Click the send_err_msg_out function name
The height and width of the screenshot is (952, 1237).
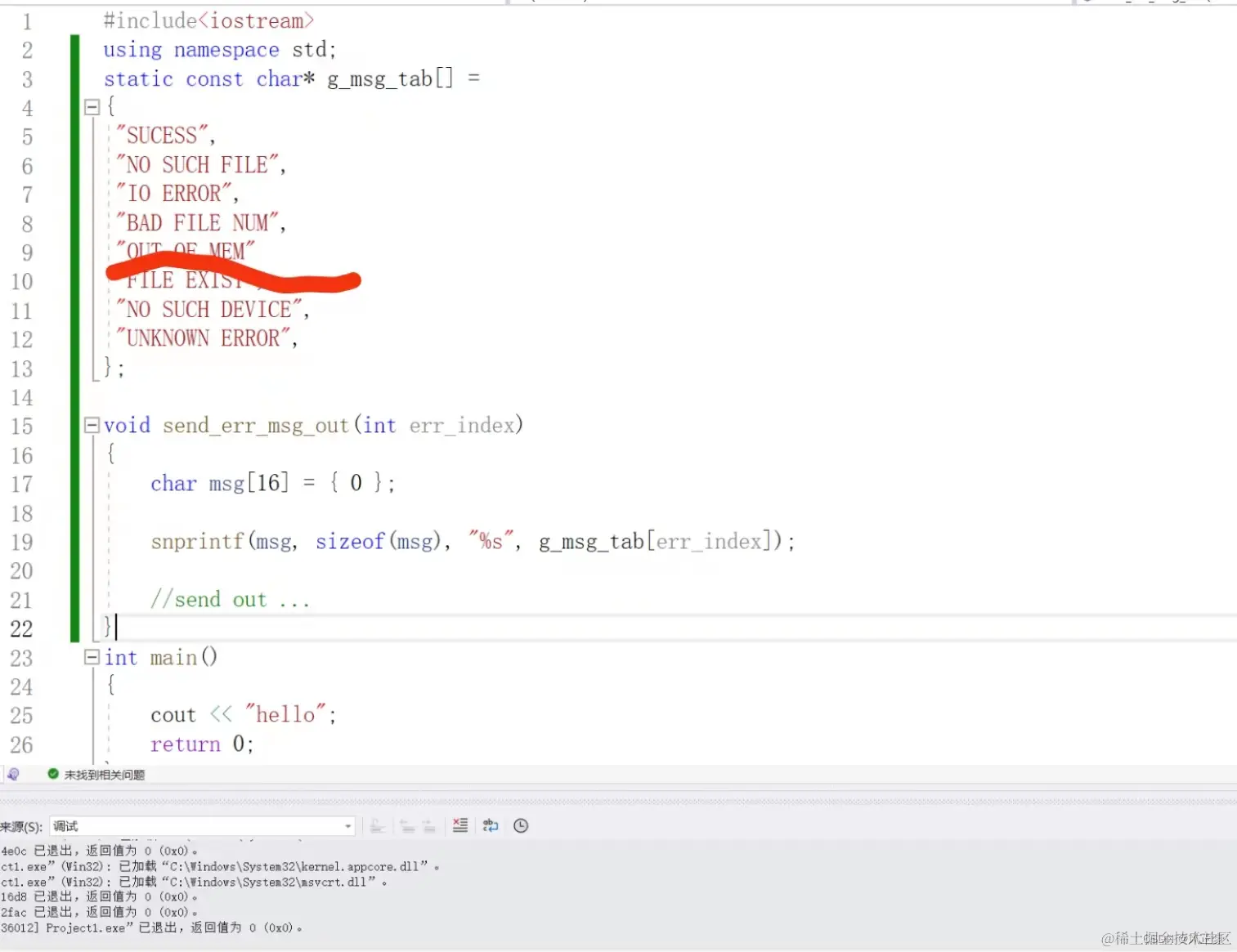point(256,426)
